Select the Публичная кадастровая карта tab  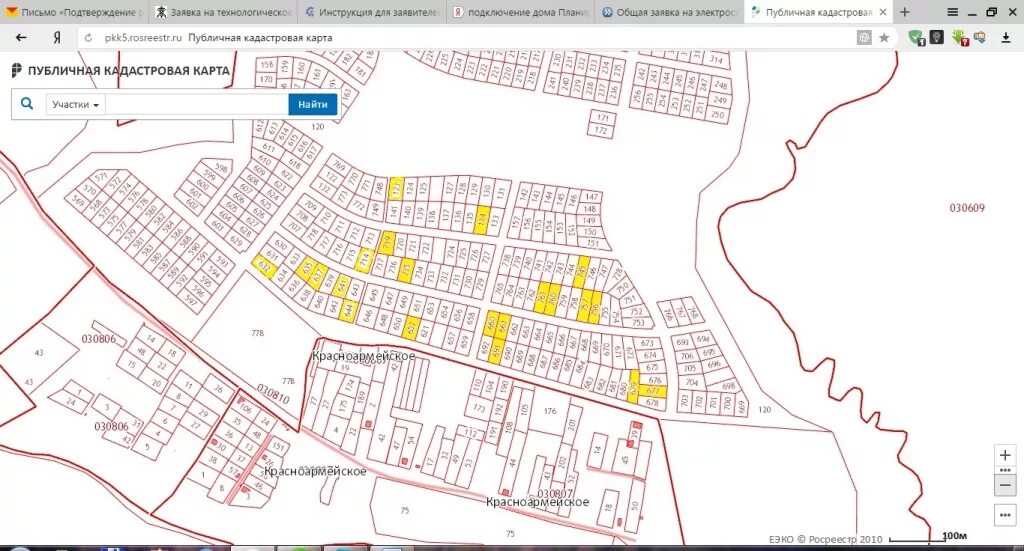[819, 12]
